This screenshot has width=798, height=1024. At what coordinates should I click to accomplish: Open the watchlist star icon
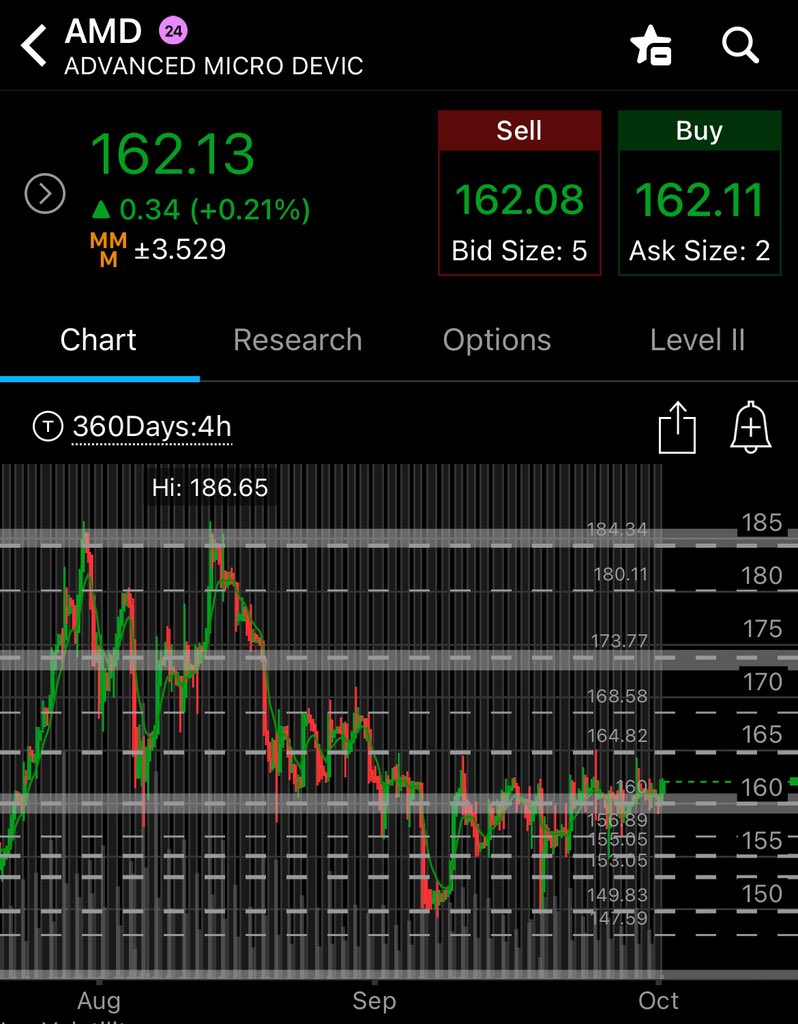pyautogui.click(x=651, y=46)
